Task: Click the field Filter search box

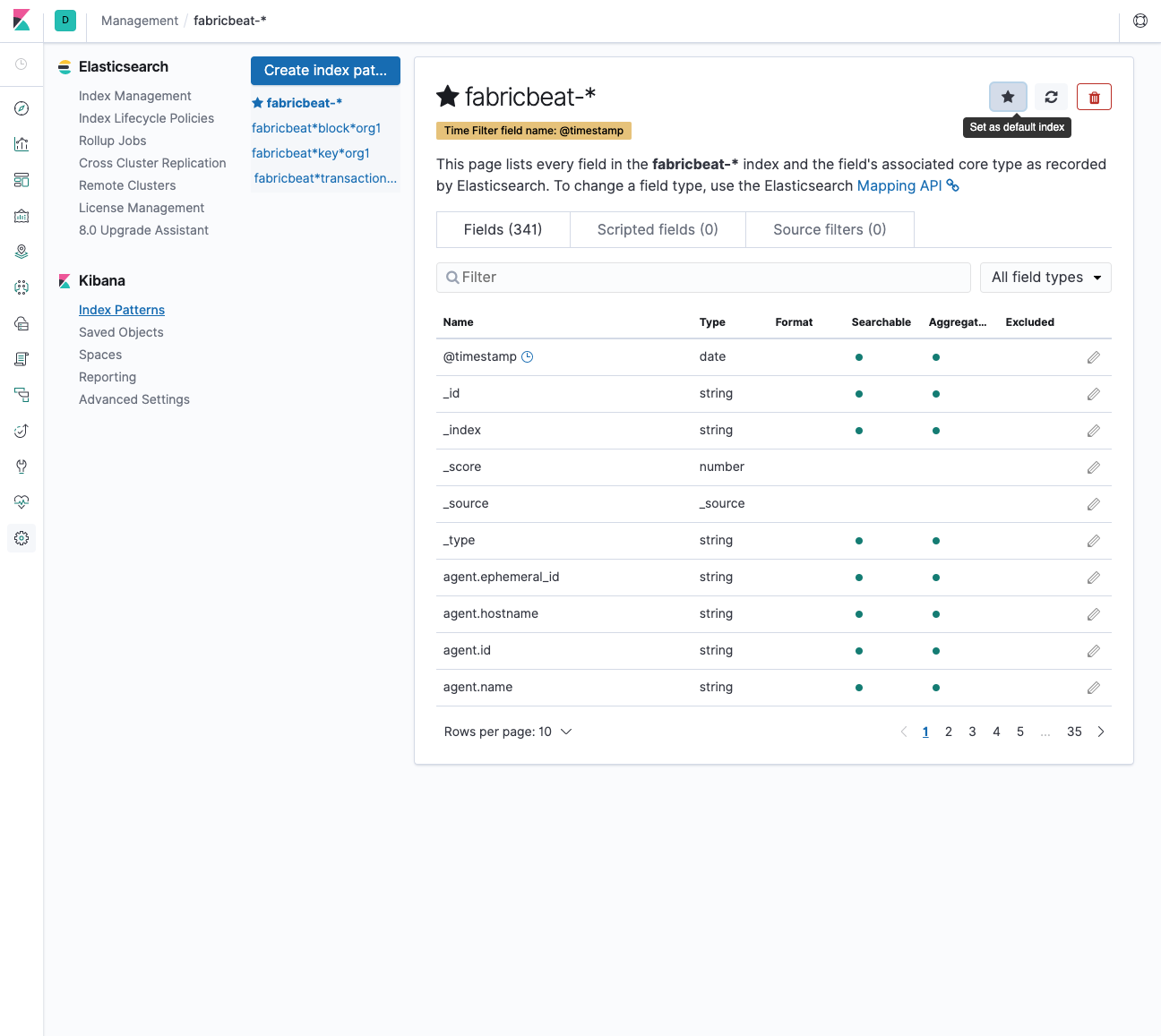Action: pos(703,278)
